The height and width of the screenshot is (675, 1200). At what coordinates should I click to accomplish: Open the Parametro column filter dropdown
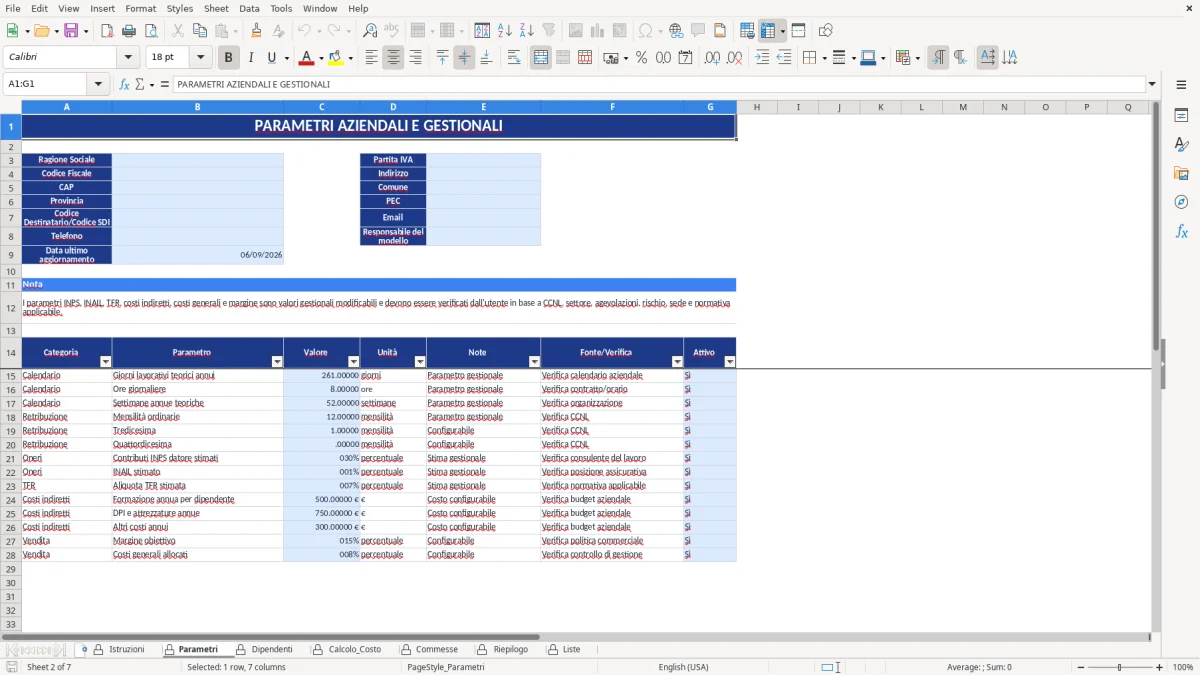[x=277, y=362]
